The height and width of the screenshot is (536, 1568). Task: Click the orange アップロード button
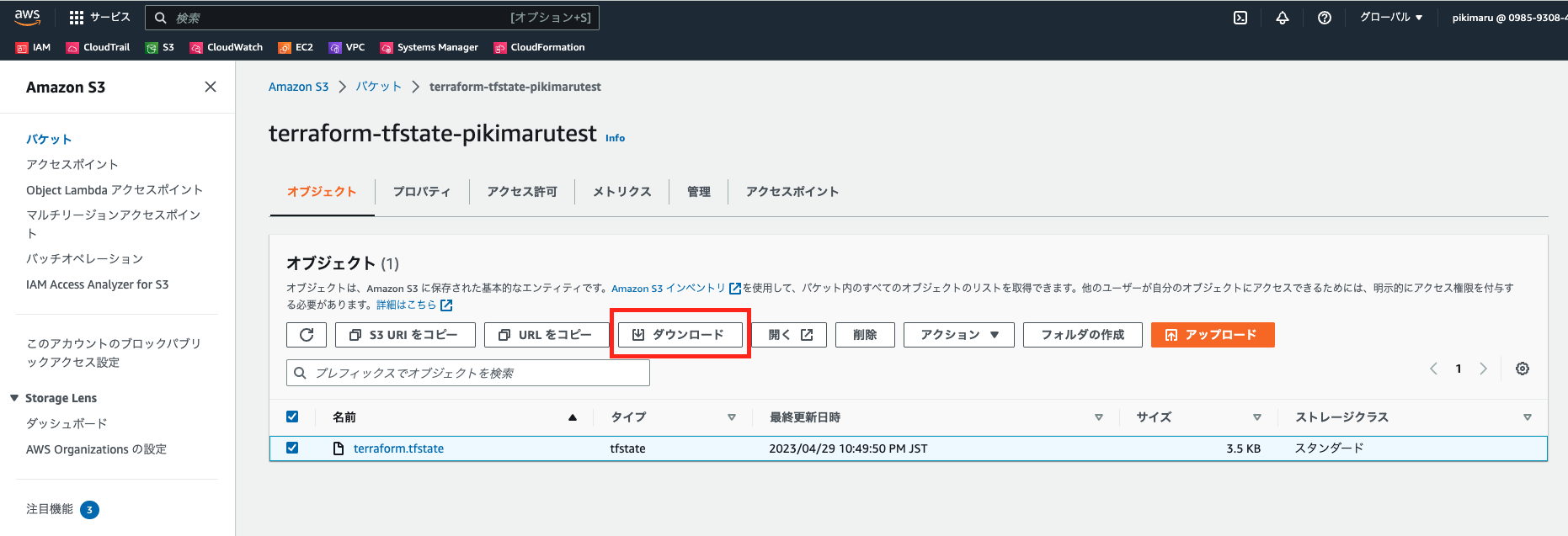(x=1213, y=335)
